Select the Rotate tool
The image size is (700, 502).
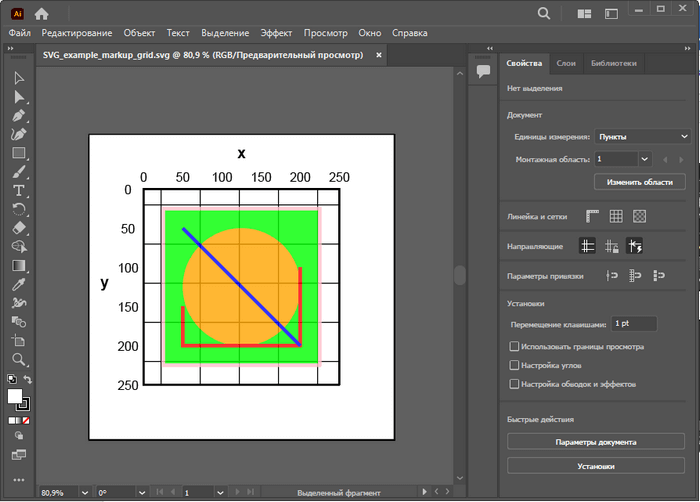click(x=19, y=209)
